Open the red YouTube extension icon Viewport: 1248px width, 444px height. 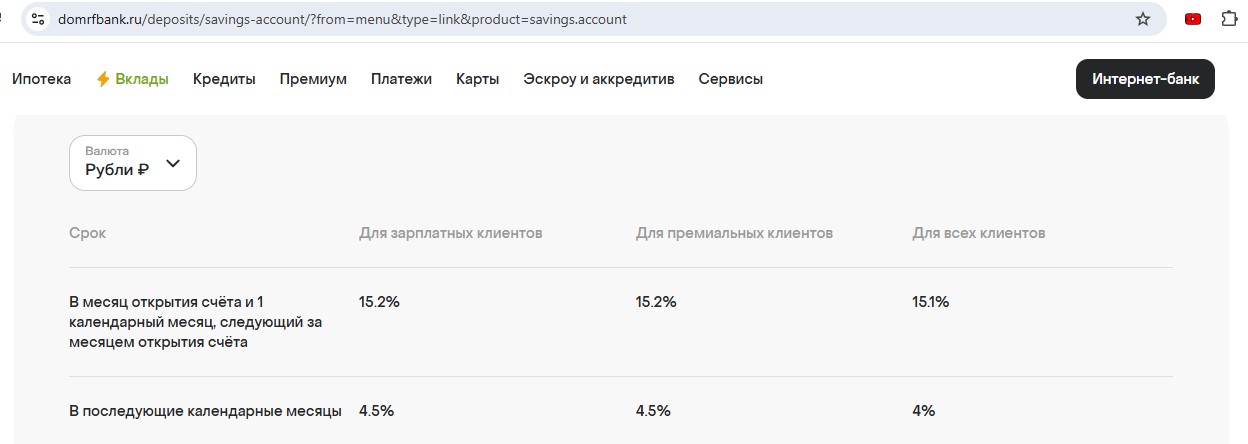pos(1193,19)
